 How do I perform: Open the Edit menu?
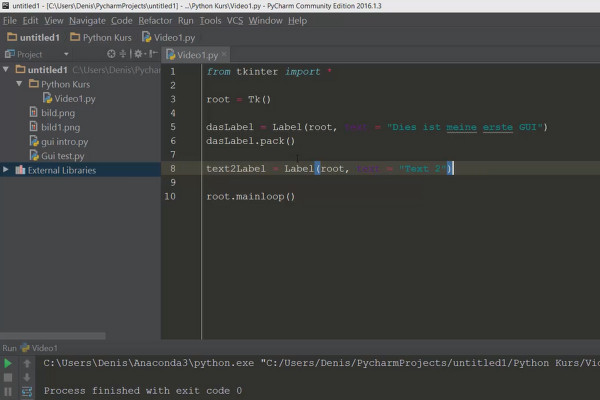(x=30, y=21)
